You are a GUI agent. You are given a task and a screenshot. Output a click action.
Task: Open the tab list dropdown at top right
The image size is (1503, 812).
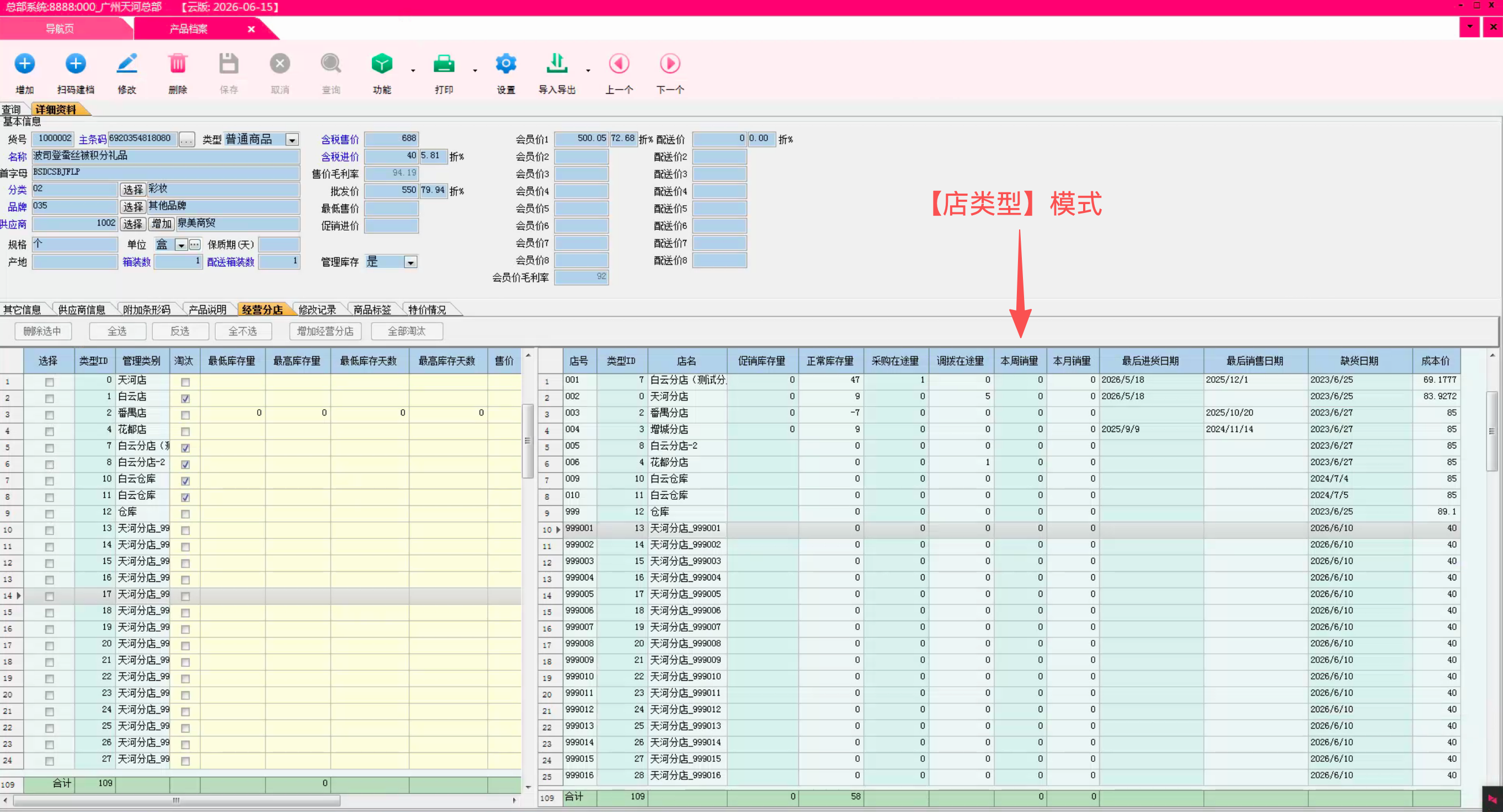click(1469, 27)
